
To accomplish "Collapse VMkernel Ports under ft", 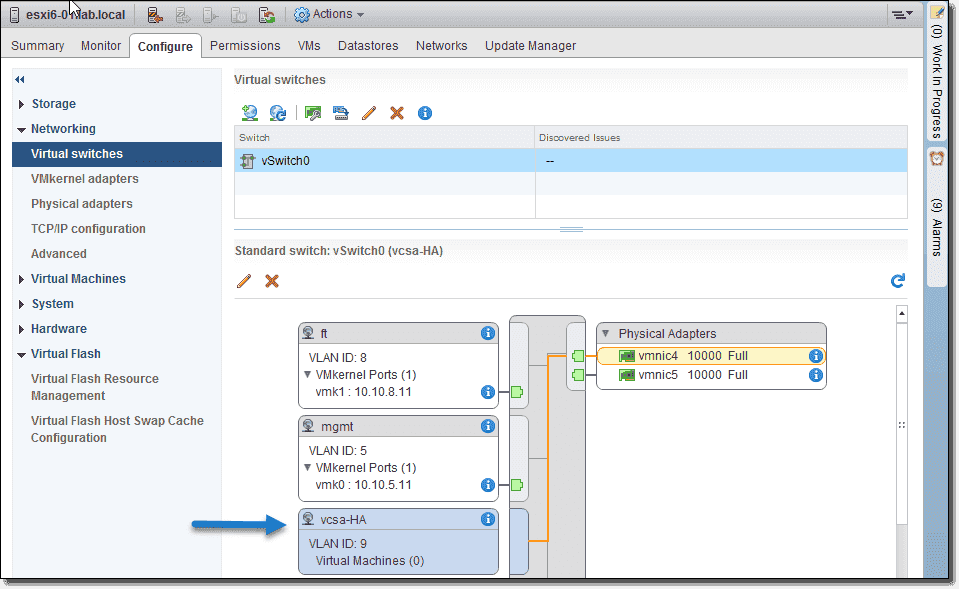I will tap(308, 374).
